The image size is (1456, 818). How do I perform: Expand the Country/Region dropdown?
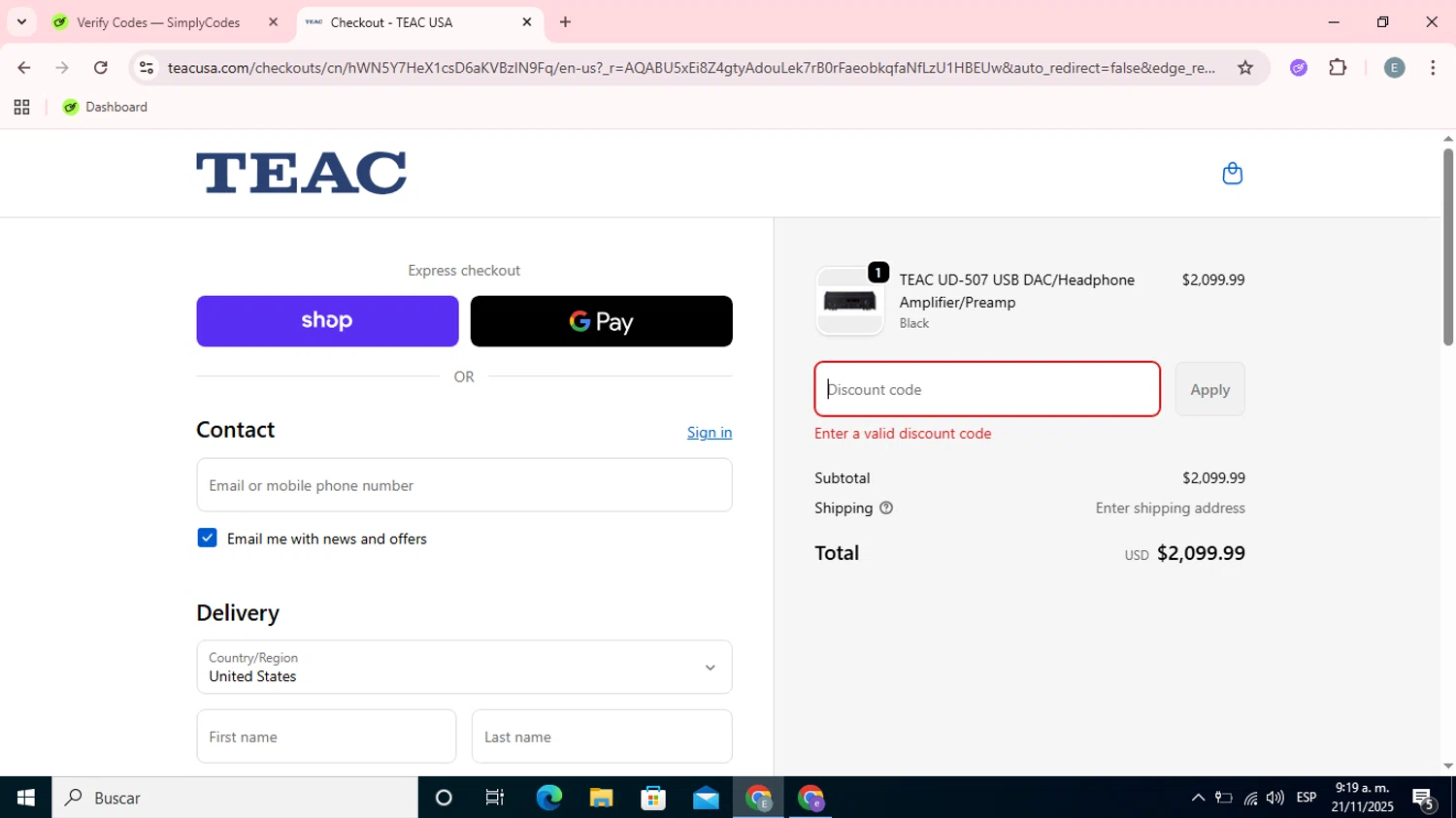[x=464, y=667]
